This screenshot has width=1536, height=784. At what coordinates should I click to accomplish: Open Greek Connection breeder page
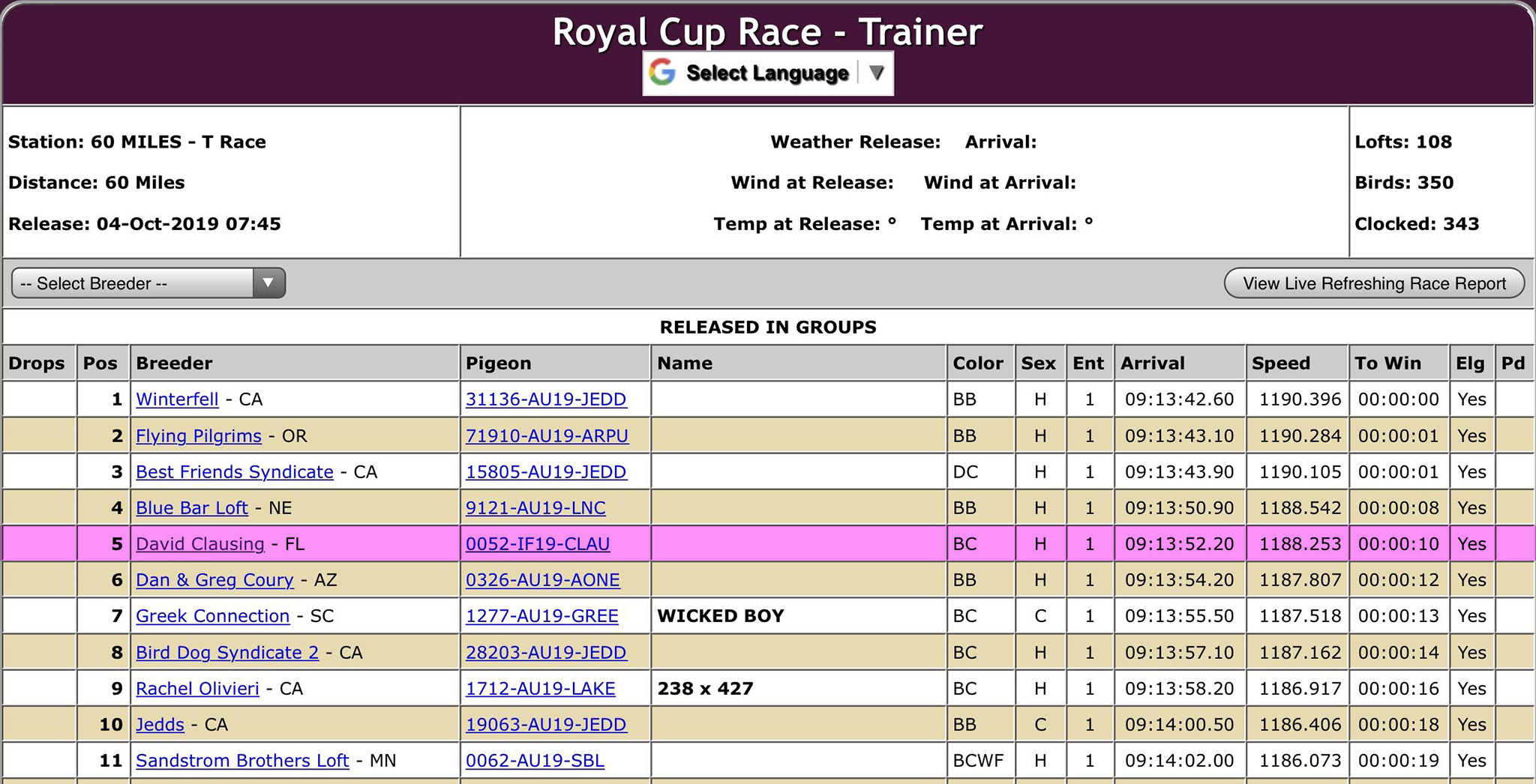click(212, 616)
